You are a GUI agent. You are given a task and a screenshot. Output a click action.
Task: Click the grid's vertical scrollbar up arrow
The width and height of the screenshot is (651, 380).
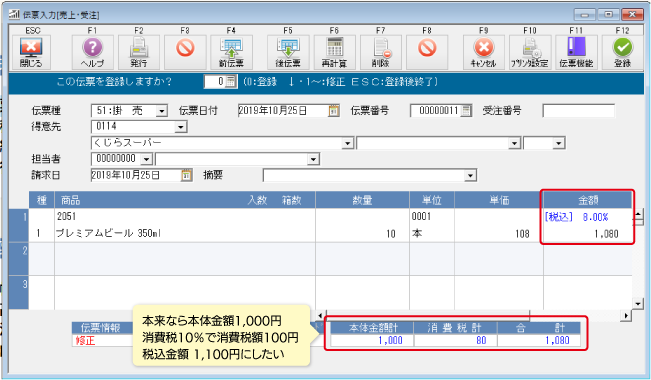638,215
